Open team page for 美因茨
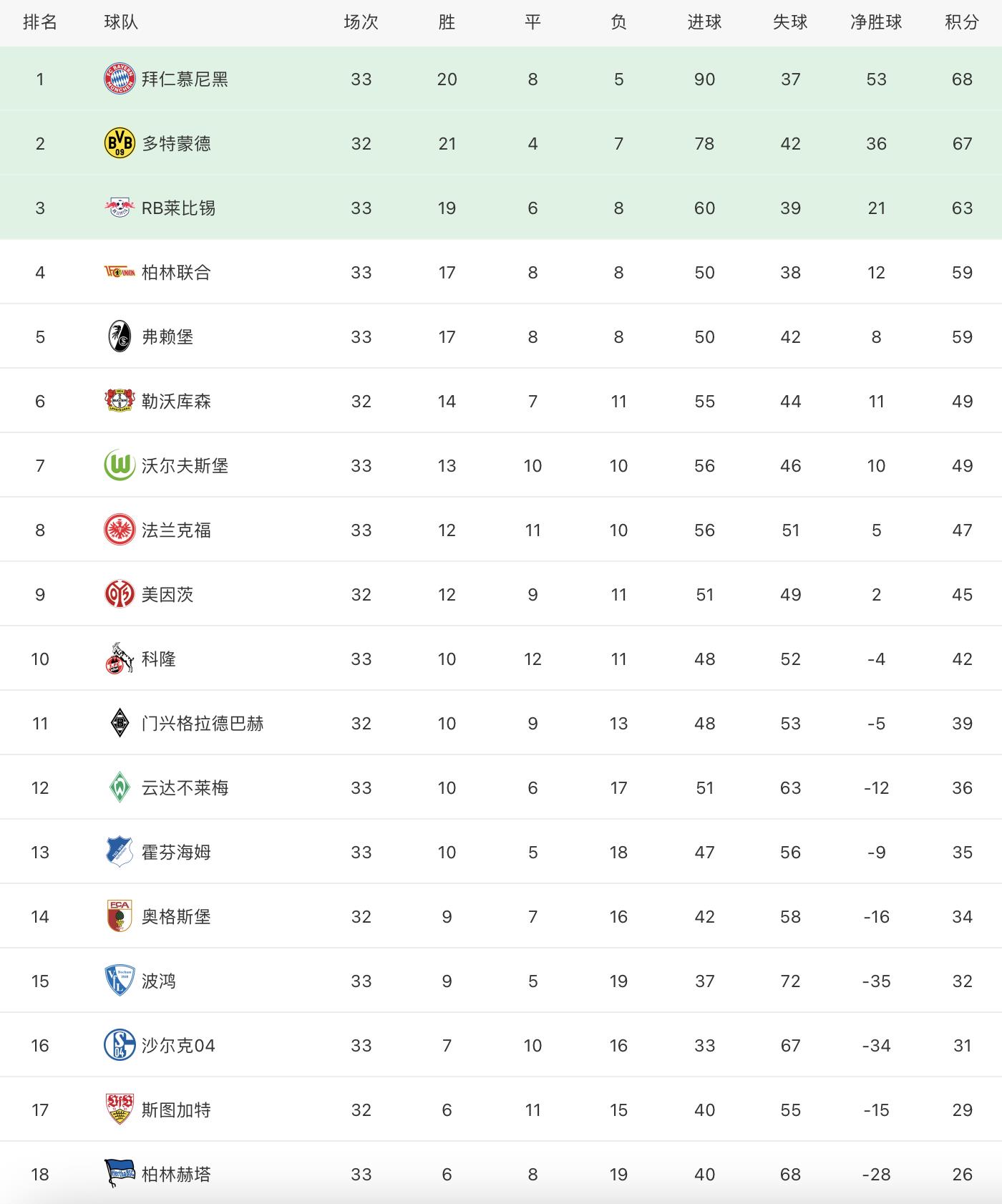Image resolution: width=1002 pixels, height=1204 pixels. 167,594
